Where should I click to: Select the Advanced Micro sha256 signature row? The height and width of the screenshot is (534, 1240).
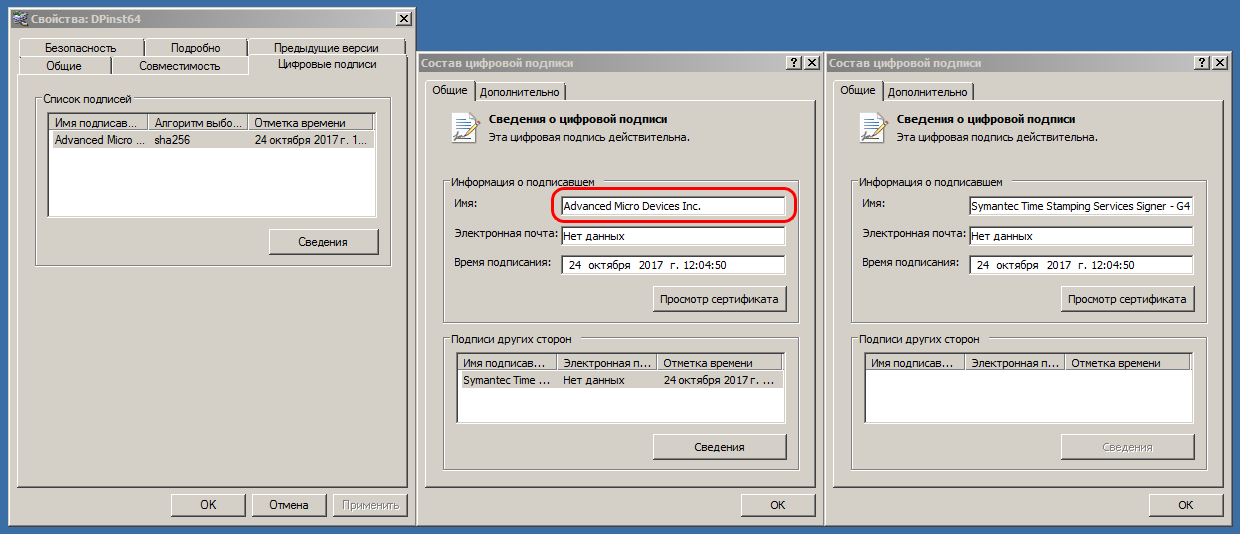coord(212,140)
